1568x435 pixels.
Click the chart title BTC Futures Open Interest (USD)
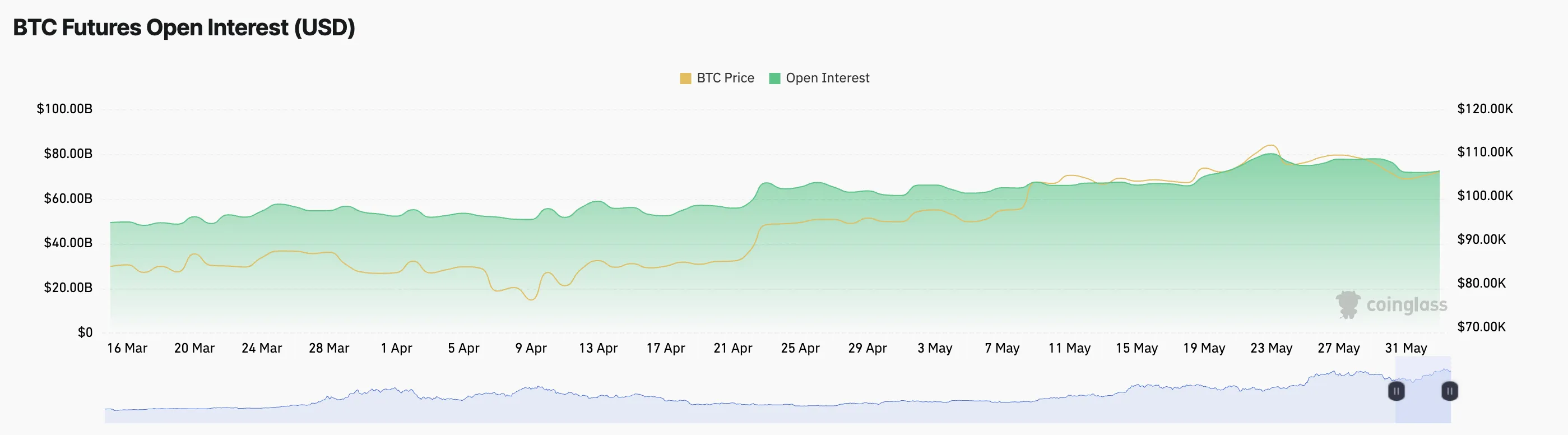coord(184,27)
